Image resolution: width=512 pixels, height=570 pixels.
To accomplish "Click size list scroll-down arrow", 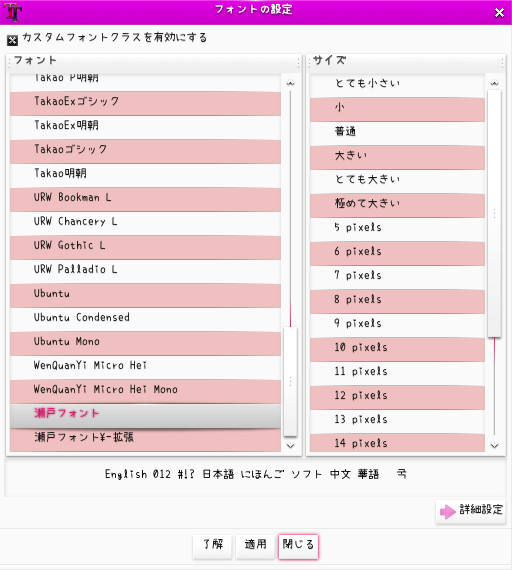I will (494, 445).
